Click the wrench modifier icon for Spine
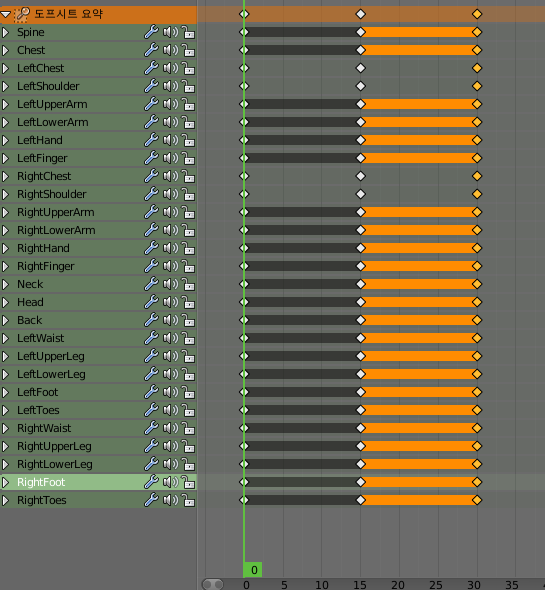 (151, 32)
